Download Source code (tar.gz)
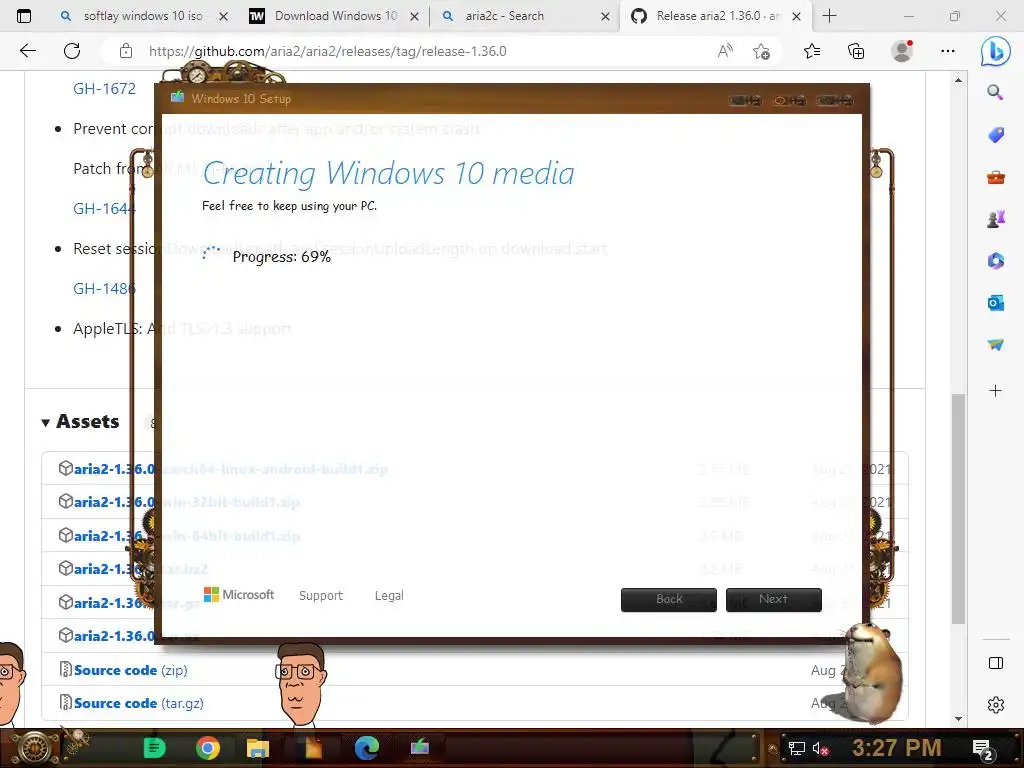This screenshot has height=768, width=1024. pos(138,703)
